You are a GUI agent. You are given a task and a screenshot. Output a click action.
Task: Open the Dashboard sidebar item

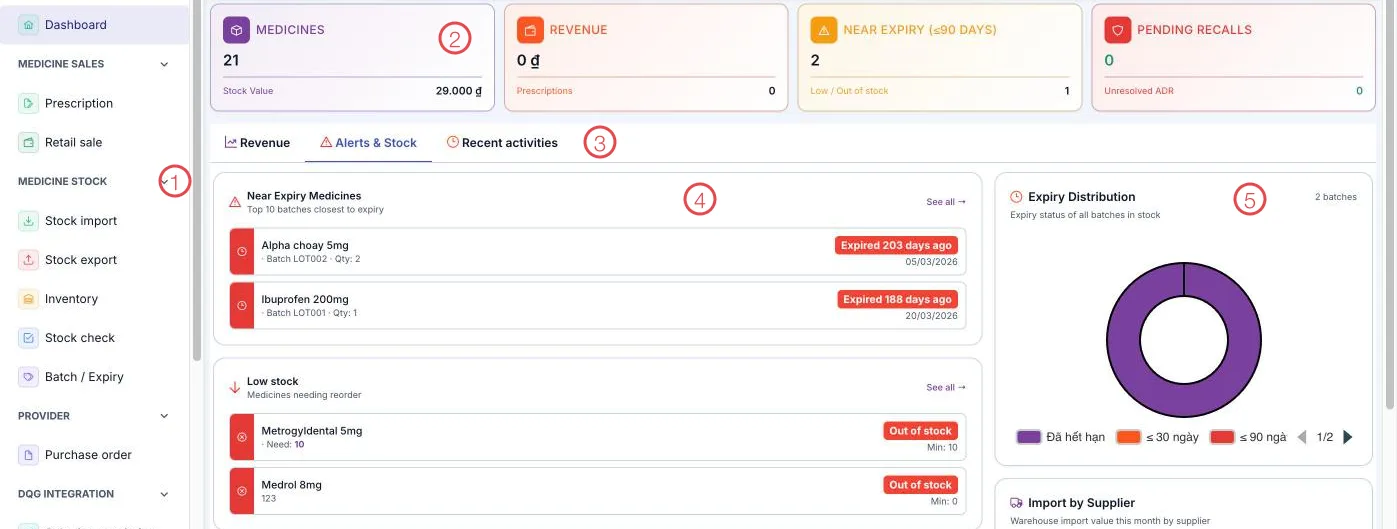[x=95, y=25]
